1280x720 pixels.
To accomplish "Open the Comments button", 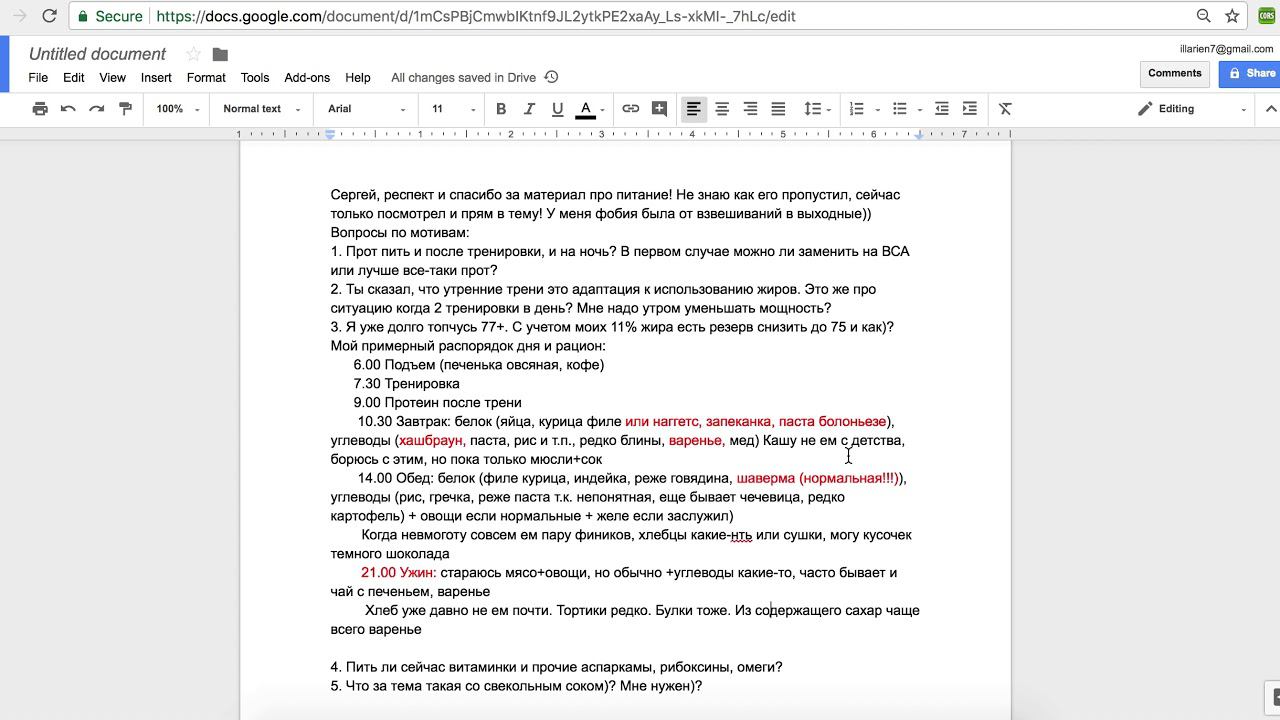I will click(x=1174, y=73).
